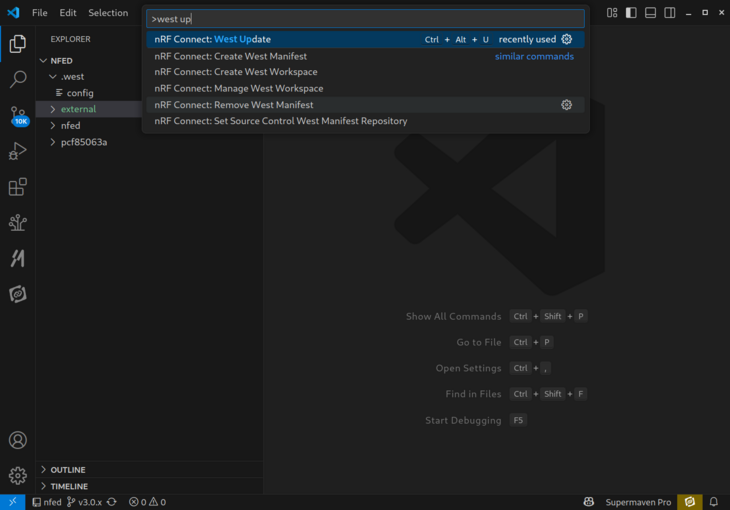The height and width of the screenshot is (510, 730).
Task: Open the Supermaven activity bar icon
Action: point(18,294)
